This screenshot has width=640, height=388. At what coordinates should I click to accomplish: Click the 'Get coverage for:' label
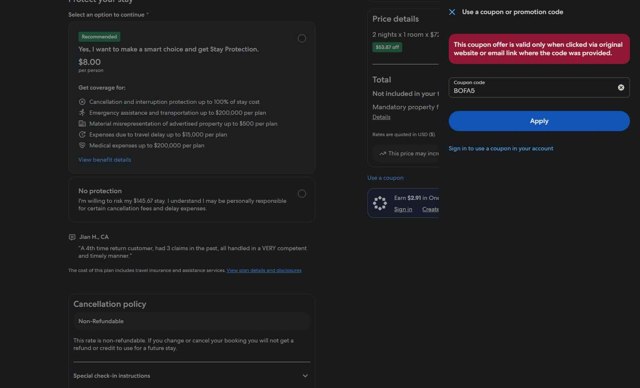coord(102,88)
